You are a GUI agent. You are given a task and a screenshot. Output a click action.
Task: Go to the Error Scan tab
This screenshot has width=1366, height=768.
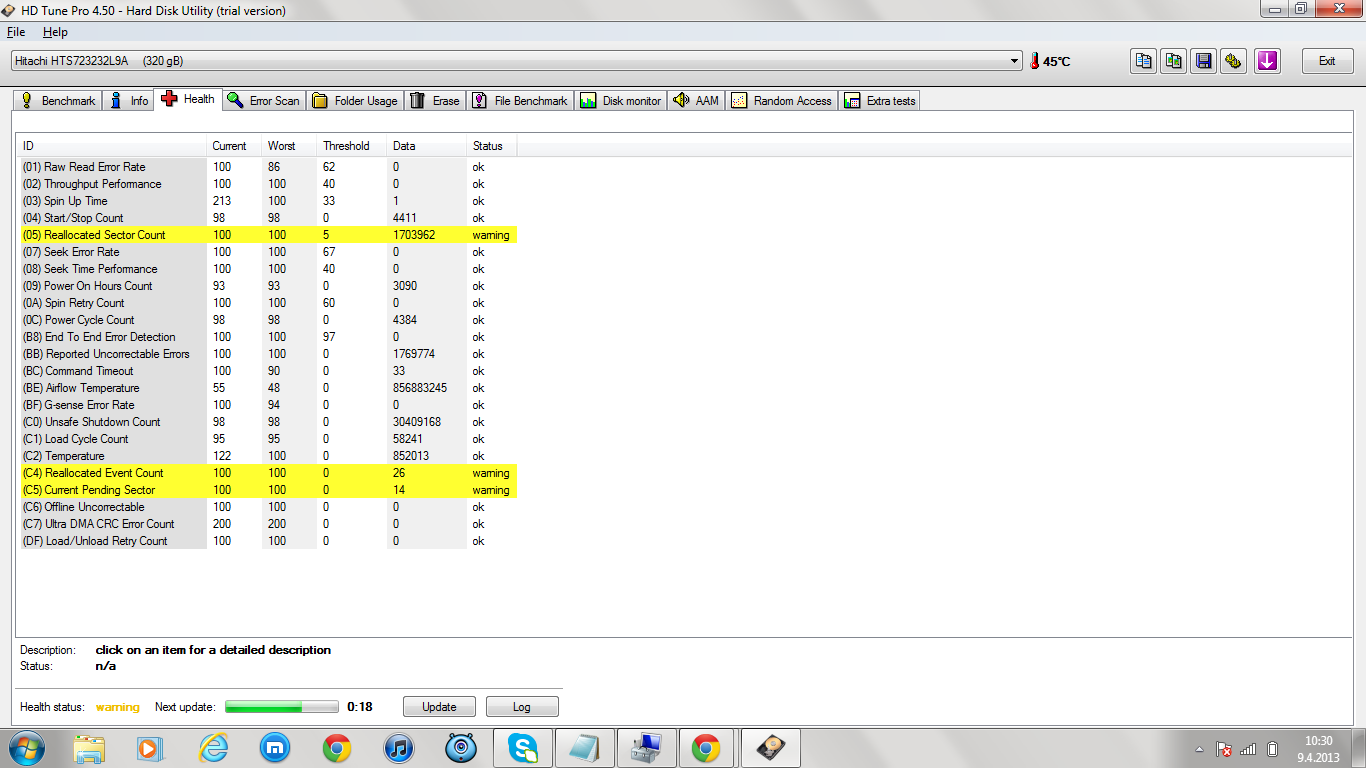264,101
